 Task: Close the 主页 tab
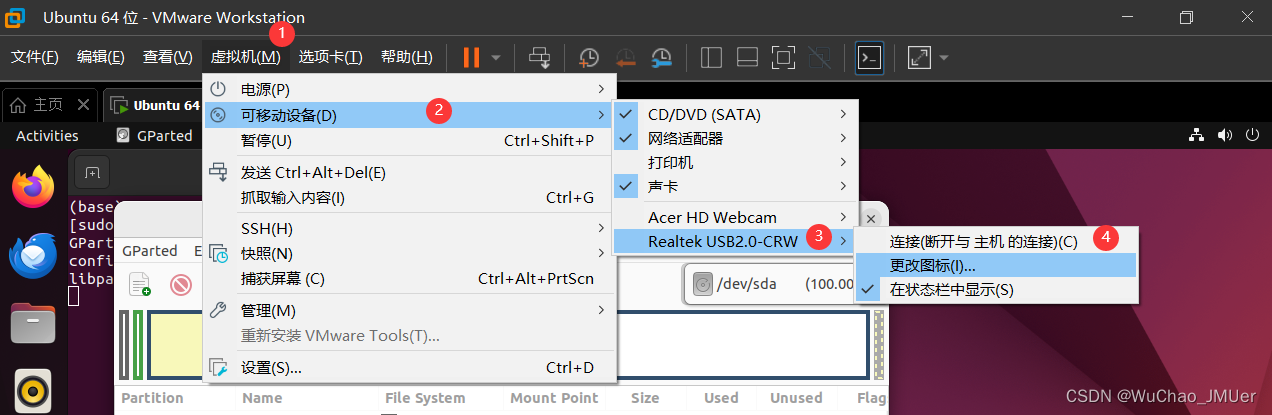tap(83, 105)
